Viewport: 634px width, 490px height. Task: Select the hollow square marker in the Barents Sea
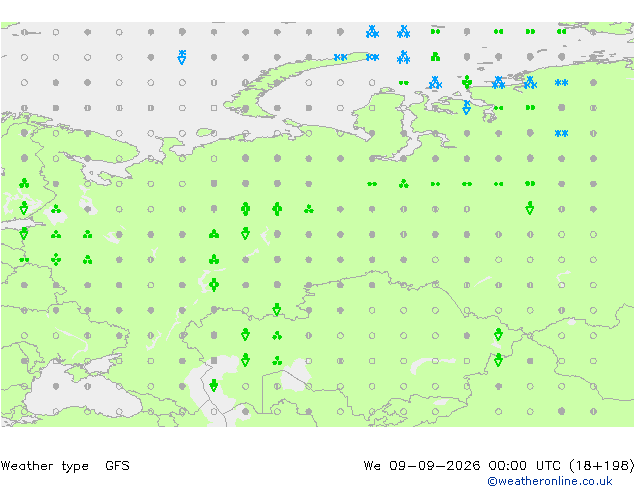[x=214, y=108]
